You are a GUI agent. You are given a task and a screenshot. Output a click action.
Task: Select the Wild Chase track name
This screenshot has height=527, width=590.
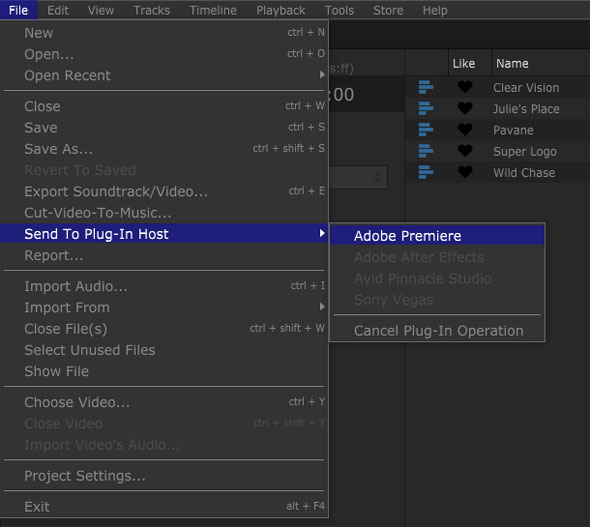tap(524, 173)
